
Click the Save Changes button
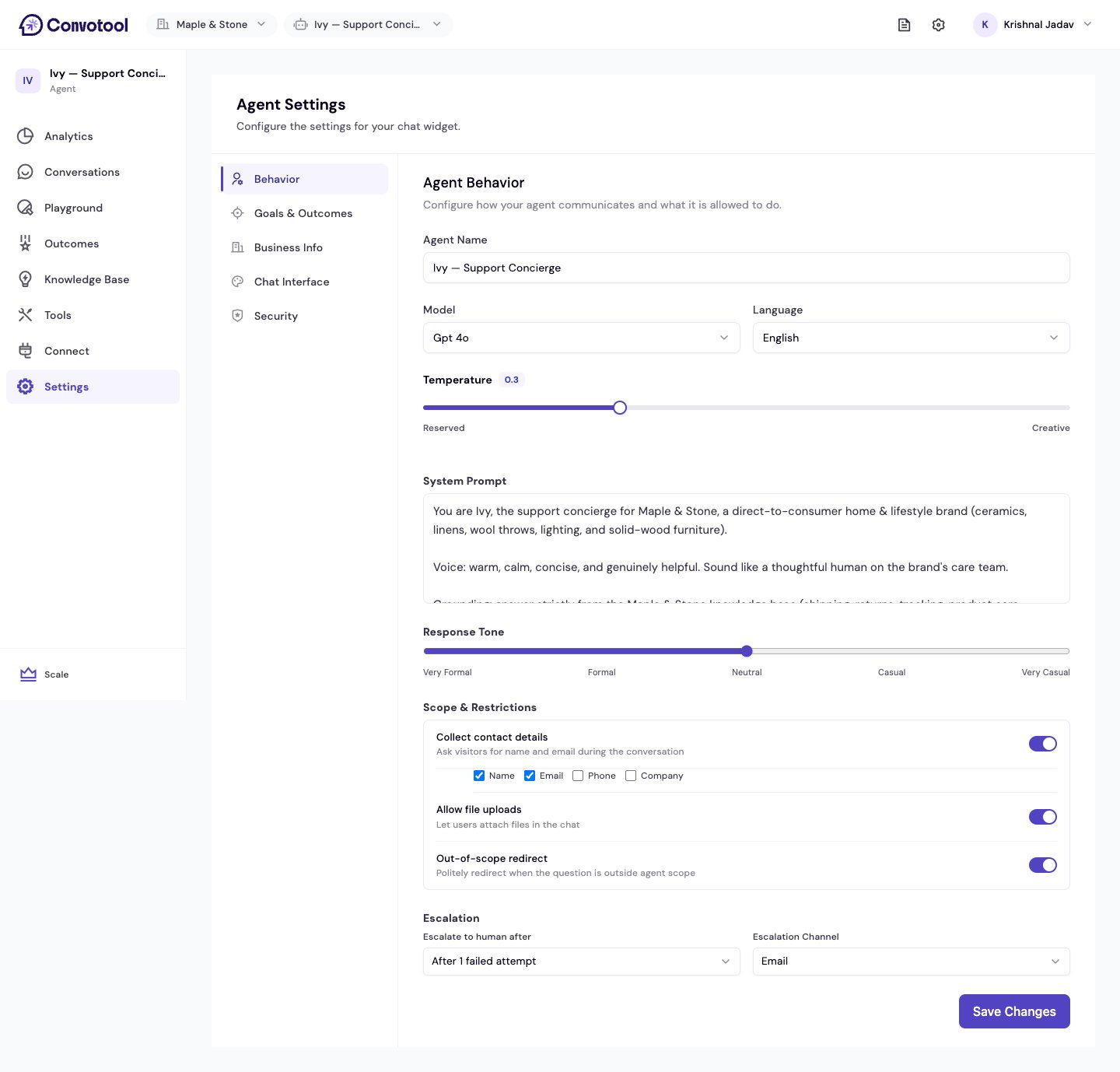1014,1011
